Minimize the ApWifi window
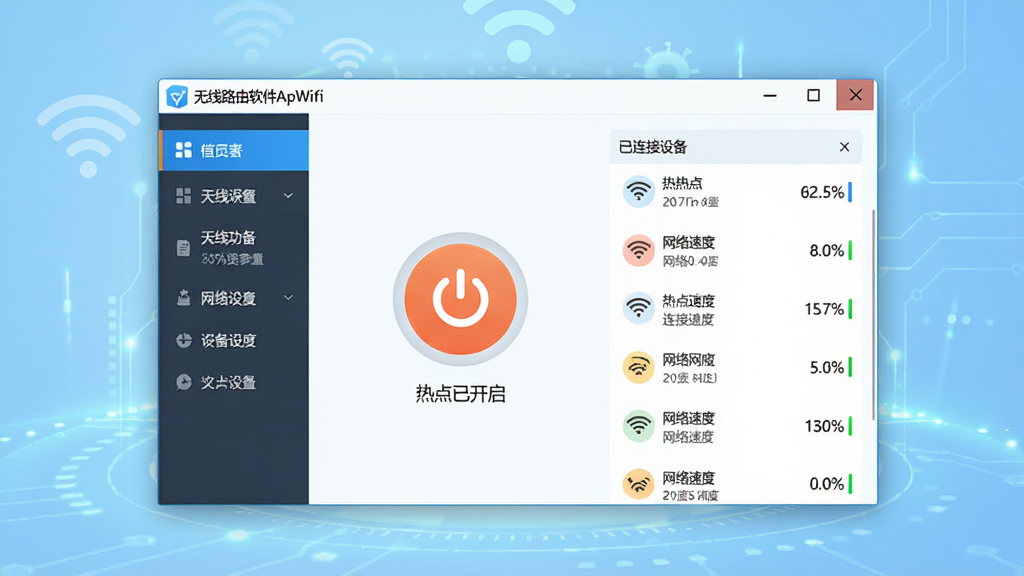Viewport: 1024px width, 576px height. [x=770, y=96]
